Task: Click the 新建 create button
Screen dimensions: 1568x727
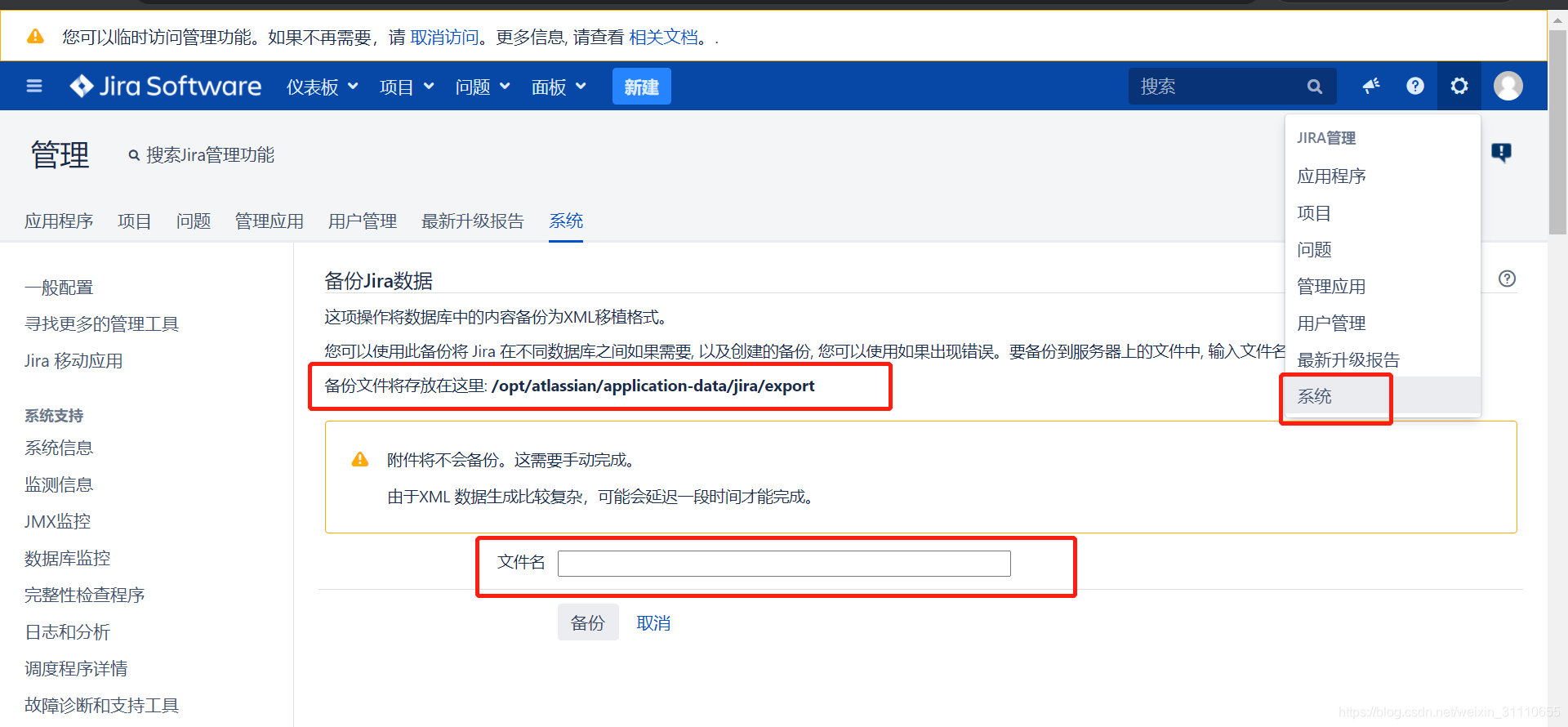Action: [642, 87]
